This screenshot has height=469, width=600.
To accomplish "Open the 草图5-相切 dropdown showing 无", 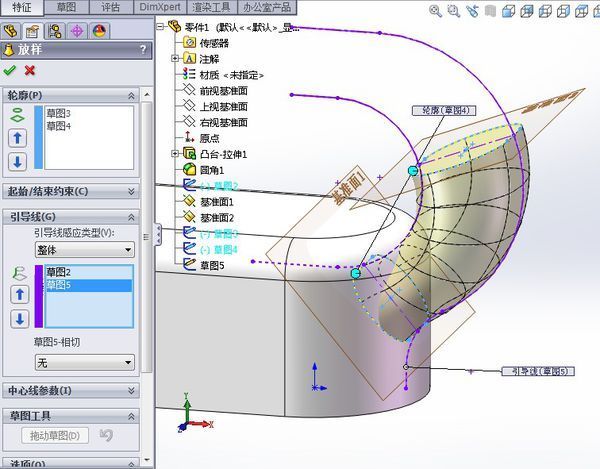I will pyautogui.click(x=85, y=362).
